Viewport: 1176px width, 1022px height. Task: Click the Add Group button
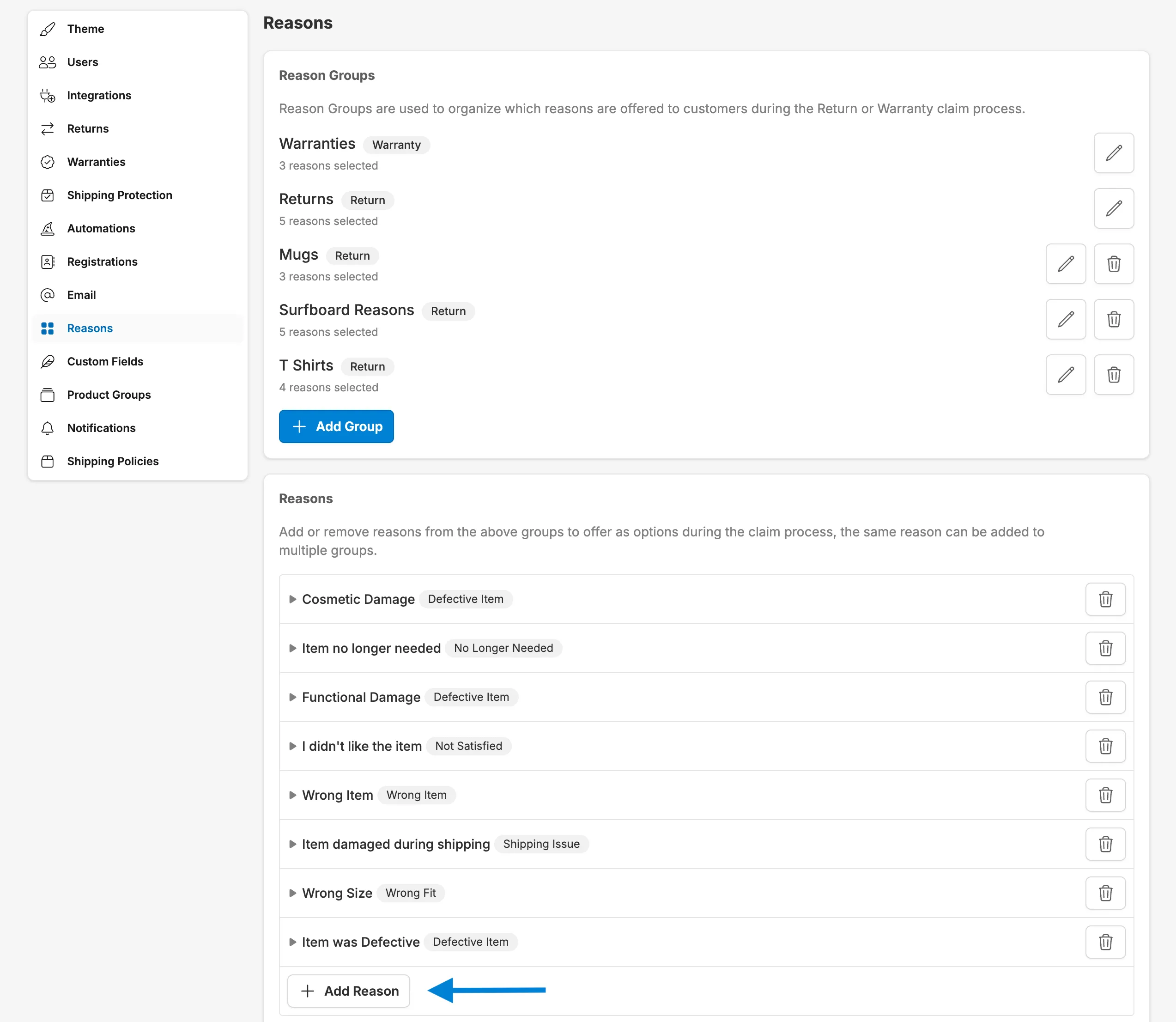tap(336, 426)
